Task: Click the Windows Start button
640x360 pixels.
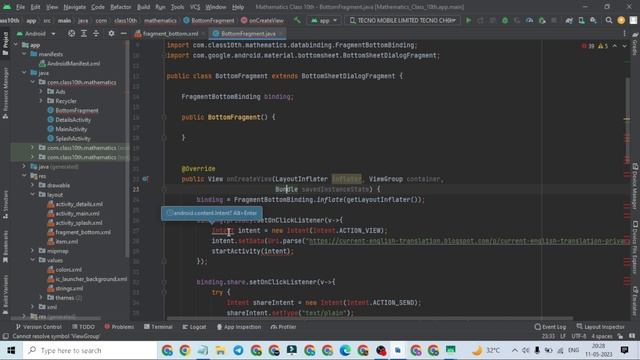Action: [11, 350]
